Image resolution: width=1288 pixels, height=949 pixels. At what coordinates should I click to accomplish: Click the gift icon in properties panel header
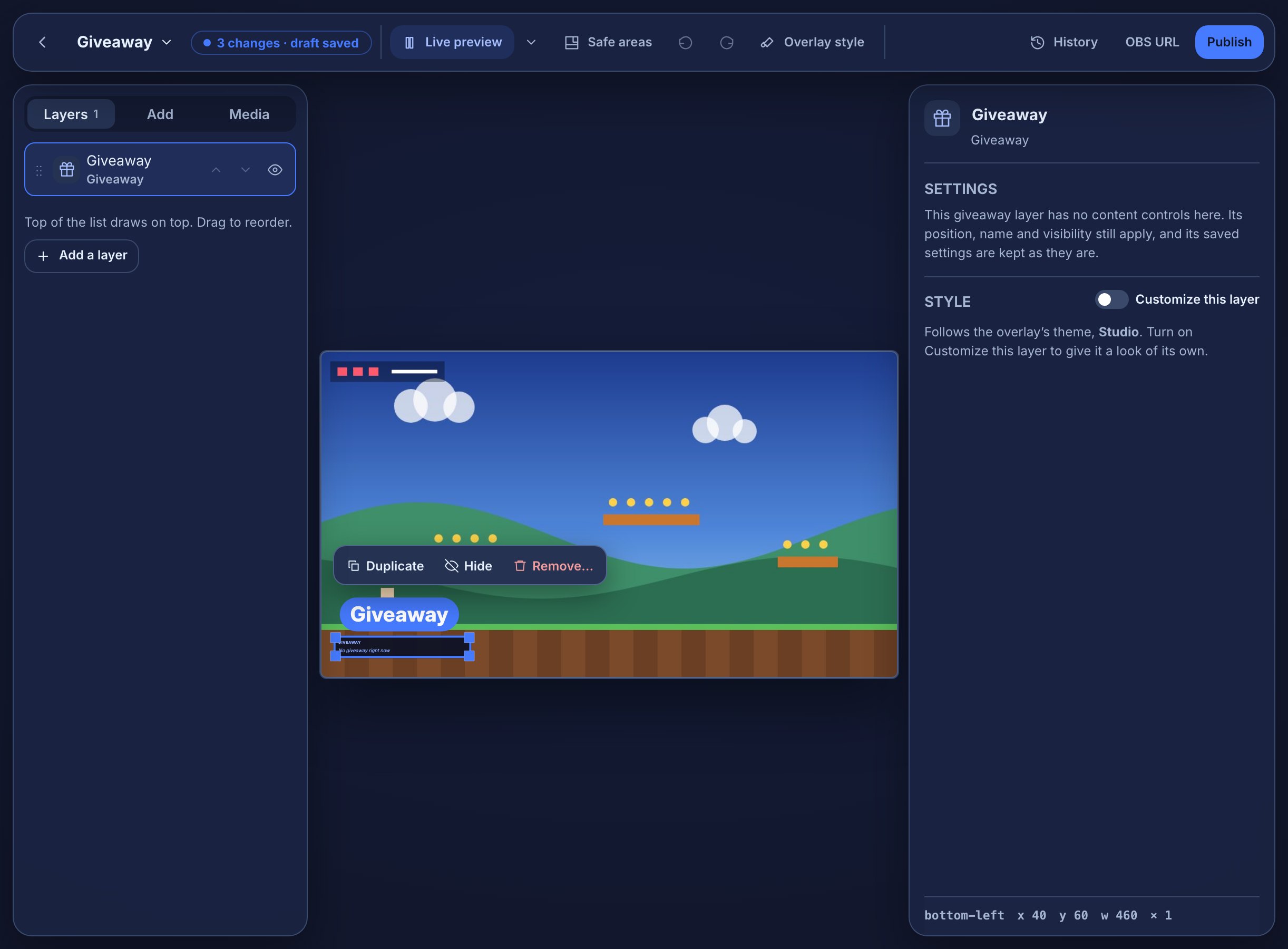942,118
